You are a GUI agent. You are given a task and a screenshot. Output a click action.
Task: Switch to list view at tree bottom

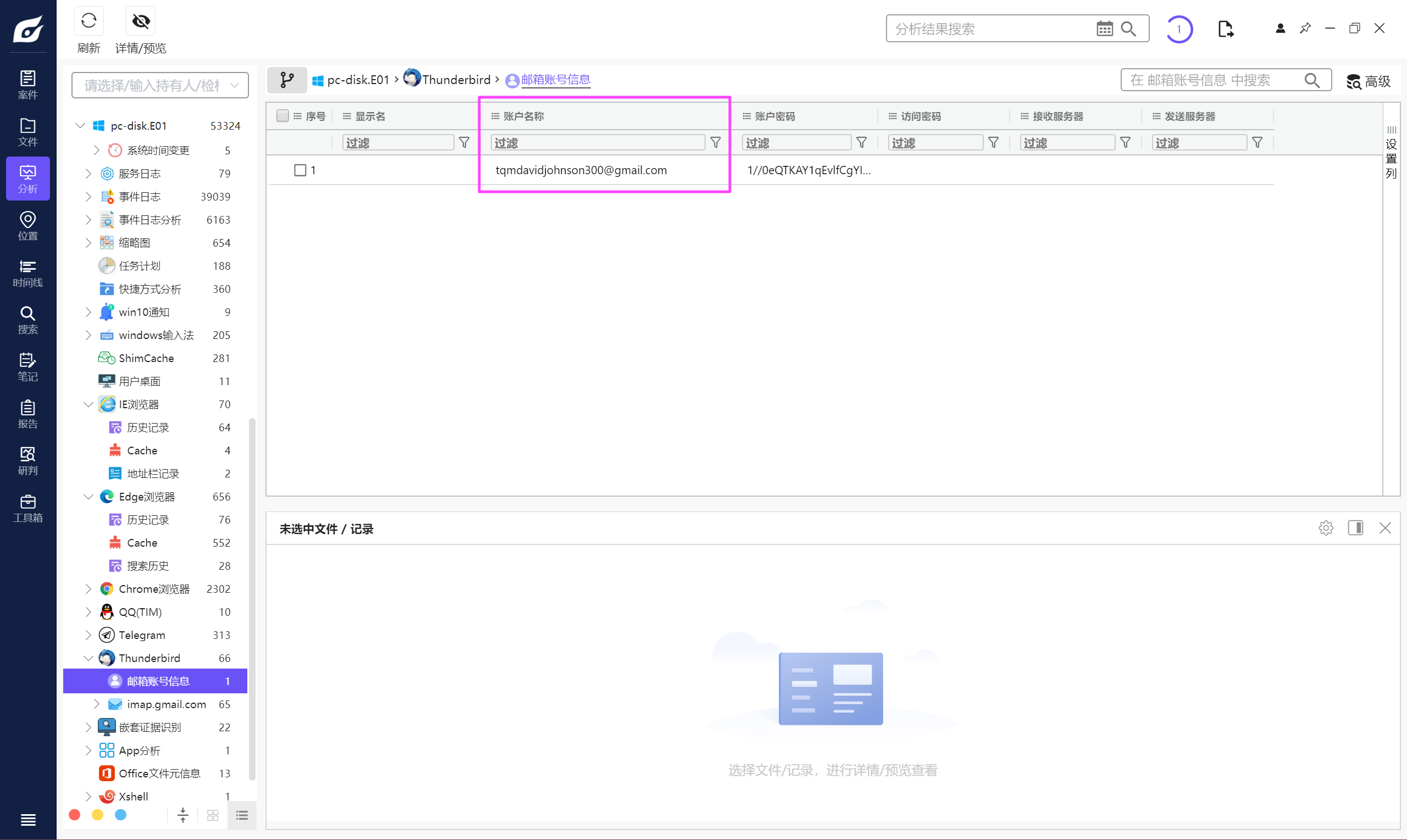coord(242,815)
